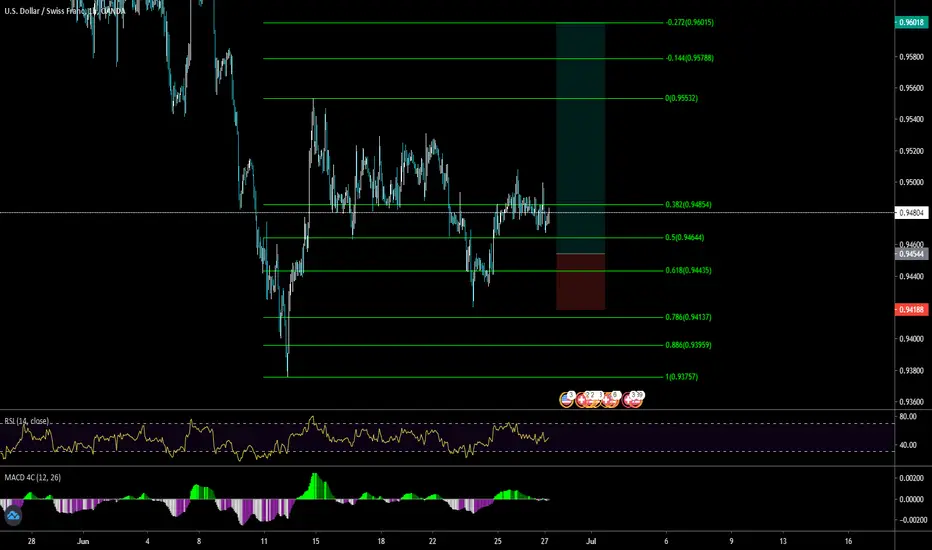Select the 0.618(0.94435) Fibonacci level label
932x550 pixels.
pyautogui.click(x=688, y=271)
